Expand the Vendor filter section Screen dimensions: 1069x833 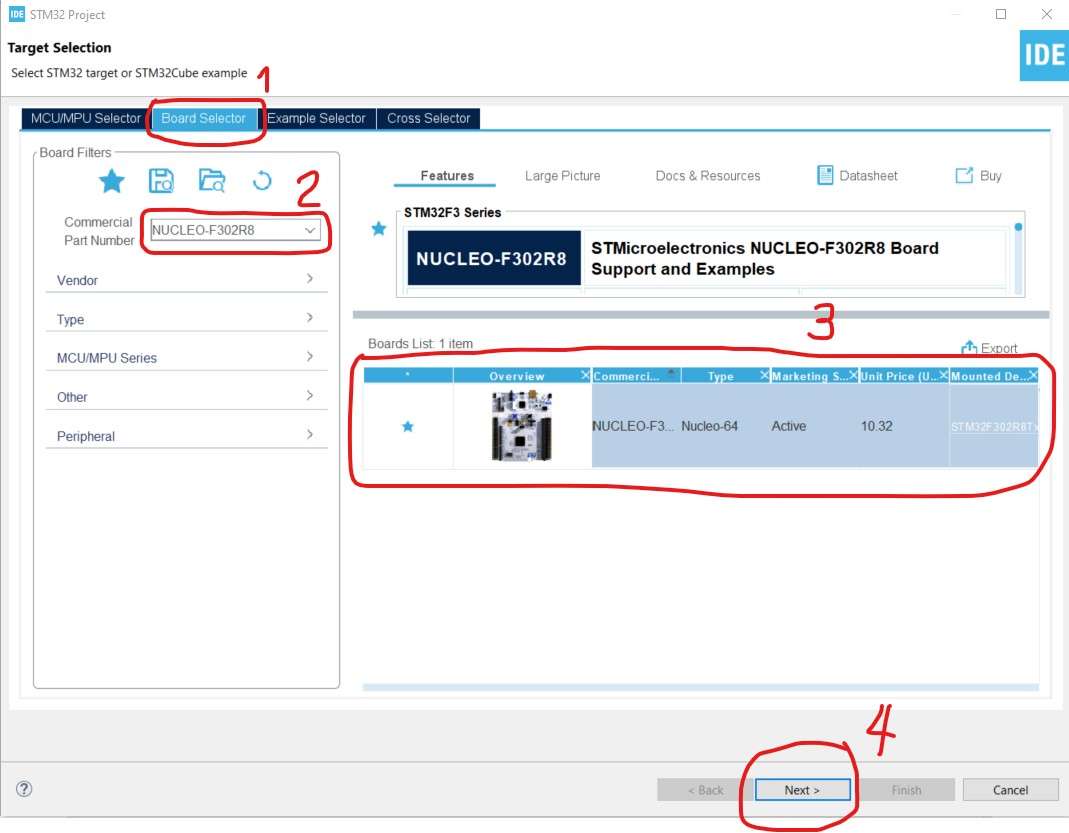point(186,279)
